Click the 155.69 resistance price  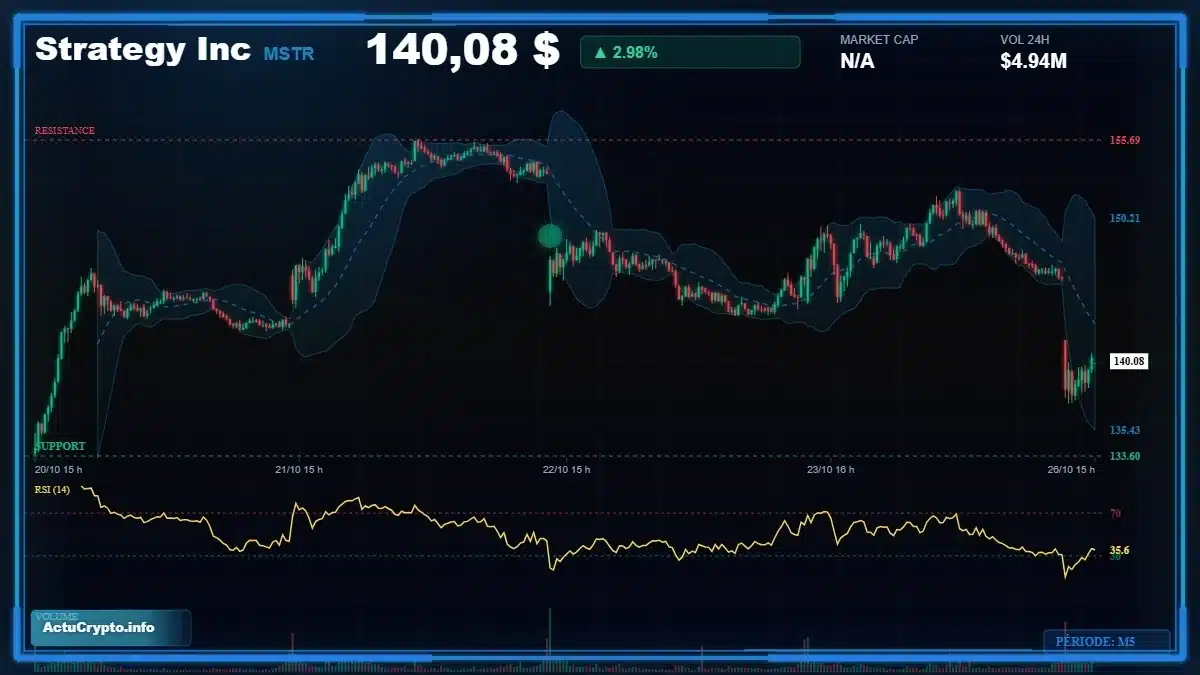click(1125, 140)
